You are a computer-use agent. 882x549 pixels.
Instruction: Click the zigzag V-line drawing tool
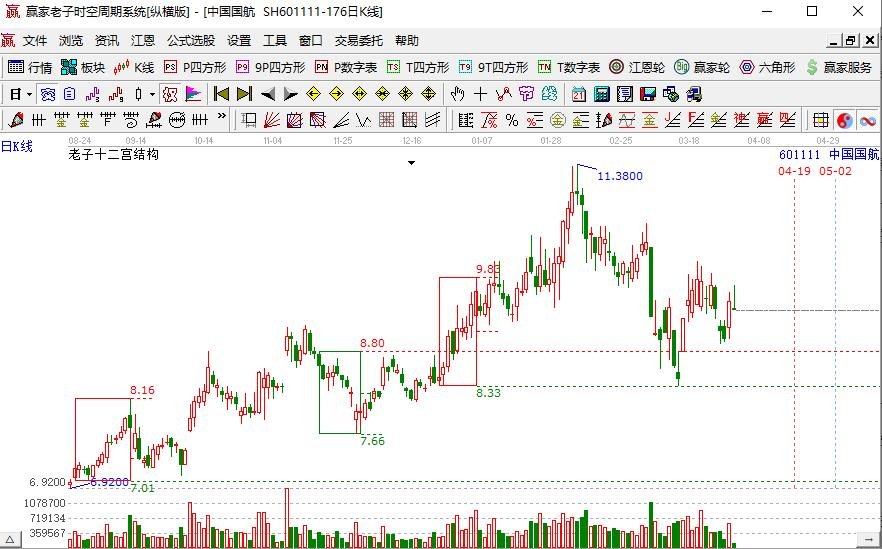pos(363,120)
